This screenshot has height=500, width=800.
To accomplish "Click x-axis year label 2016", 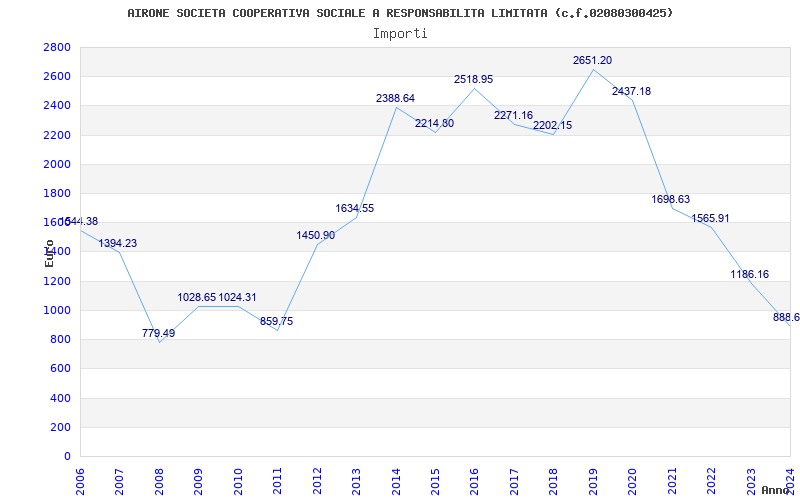I will [x=474, y=481].
